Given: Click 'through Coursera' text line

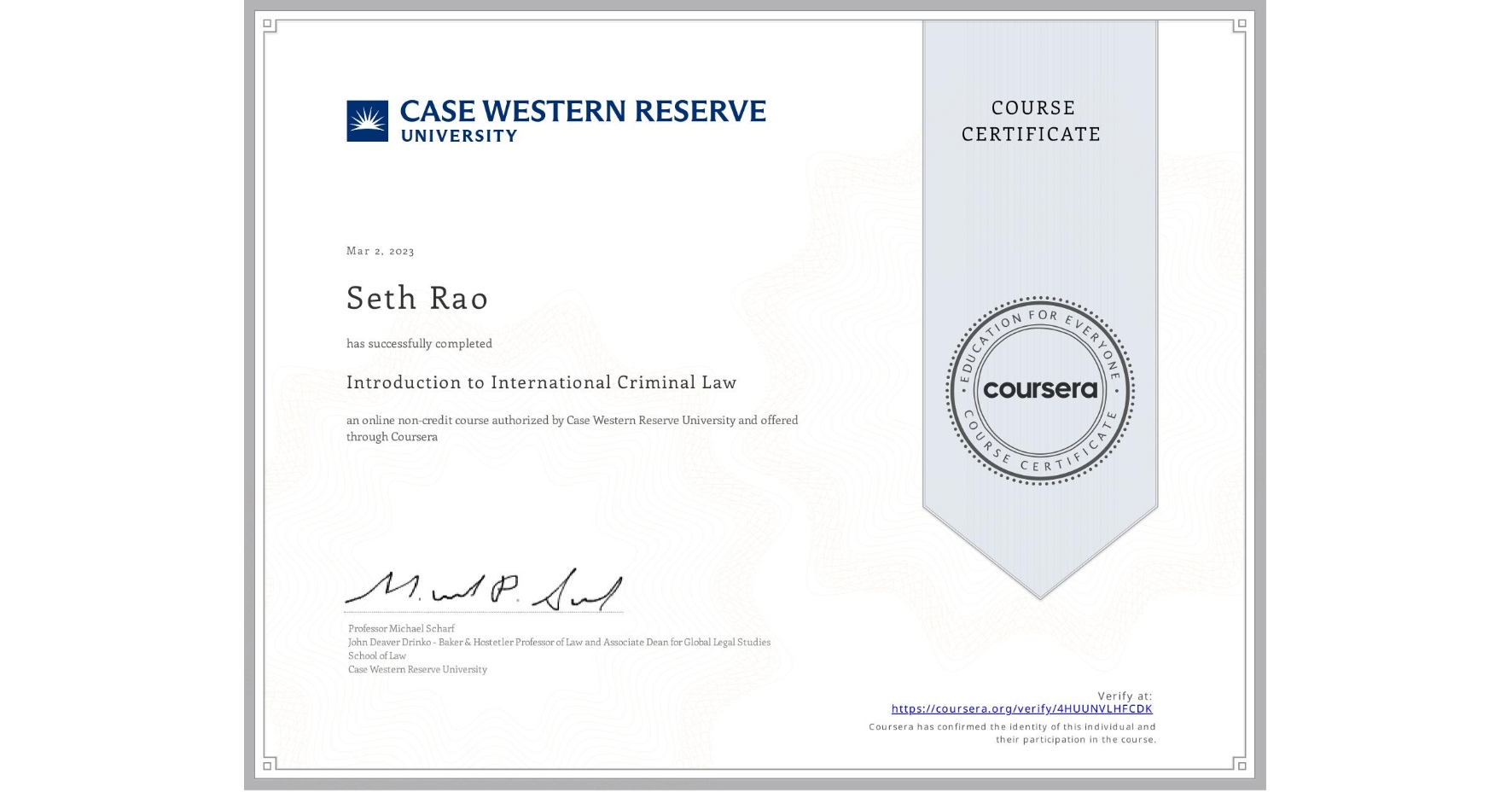Looking at the screenshot, I should (392, 436).
